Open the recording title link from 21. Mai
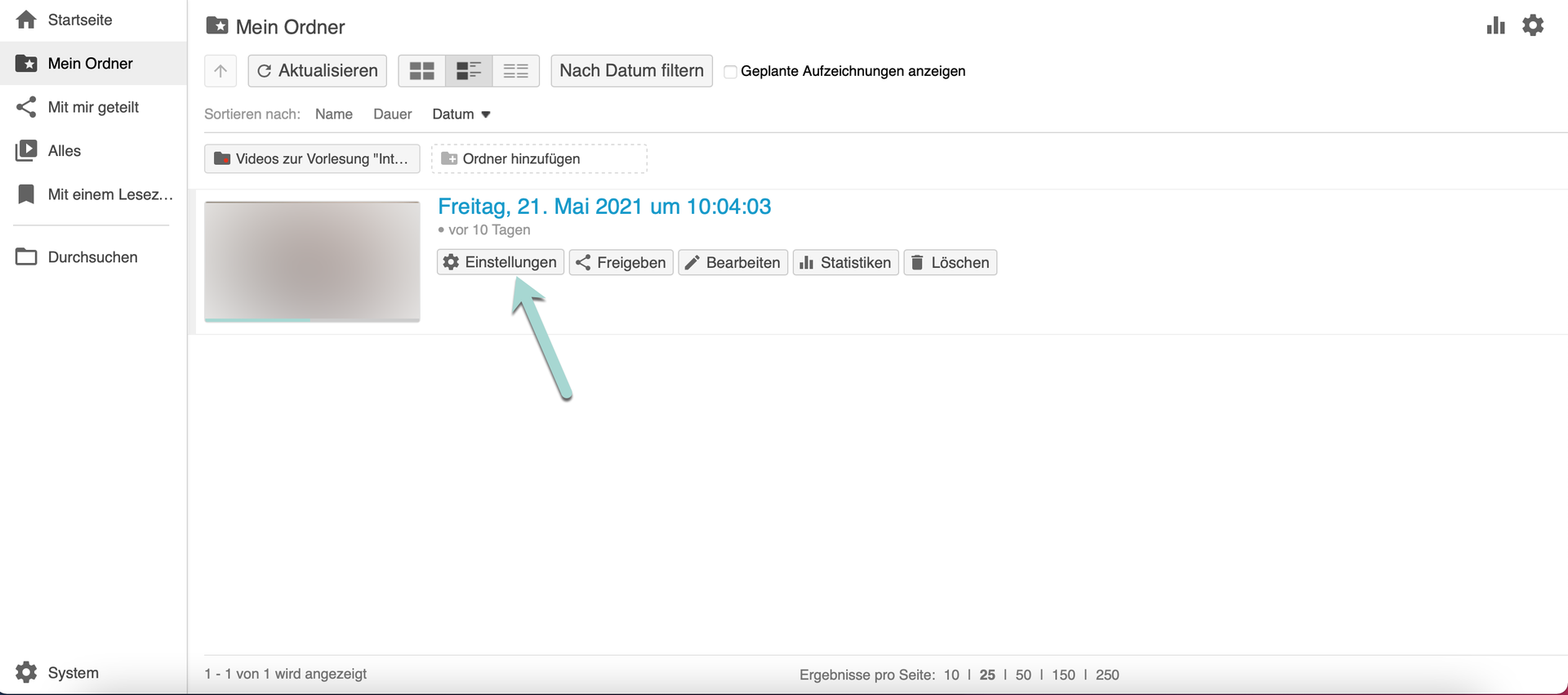Screen dimensions: 1568x695 [604, 207]
